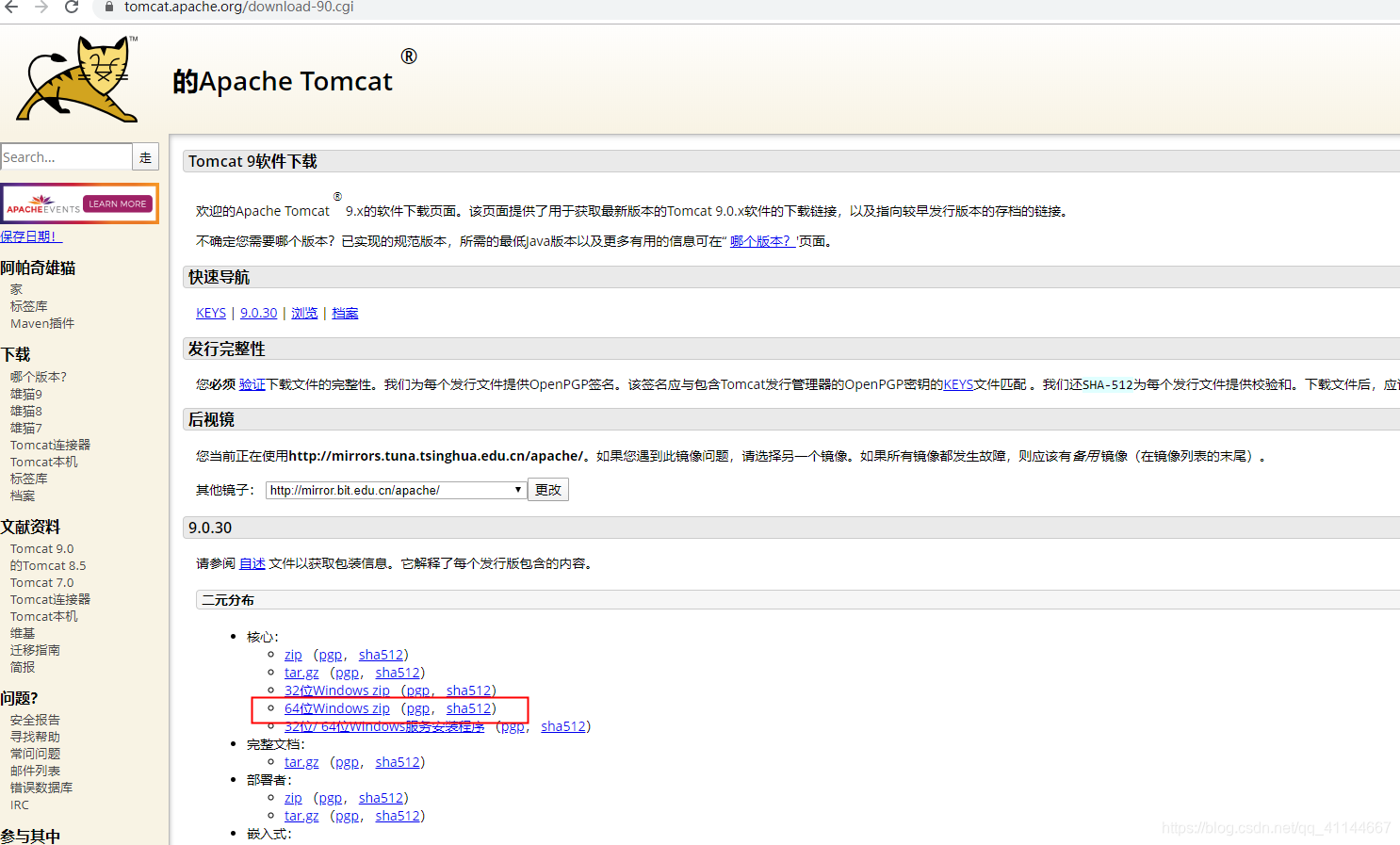The width and height of the screenshot is (1400, 845).
Task: Open Maven插件 sidebar link
Action: tap(42, 323)
